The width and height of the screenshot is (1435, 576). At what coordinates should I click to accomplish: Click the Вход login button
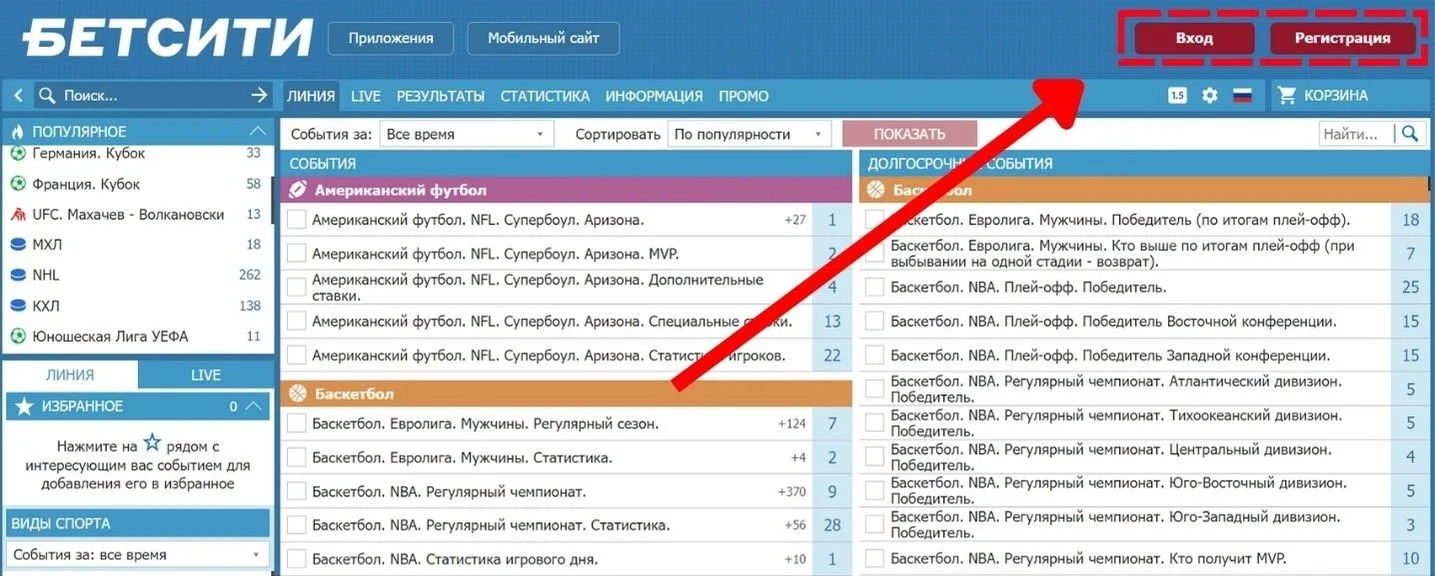[x=1194, y=38]
